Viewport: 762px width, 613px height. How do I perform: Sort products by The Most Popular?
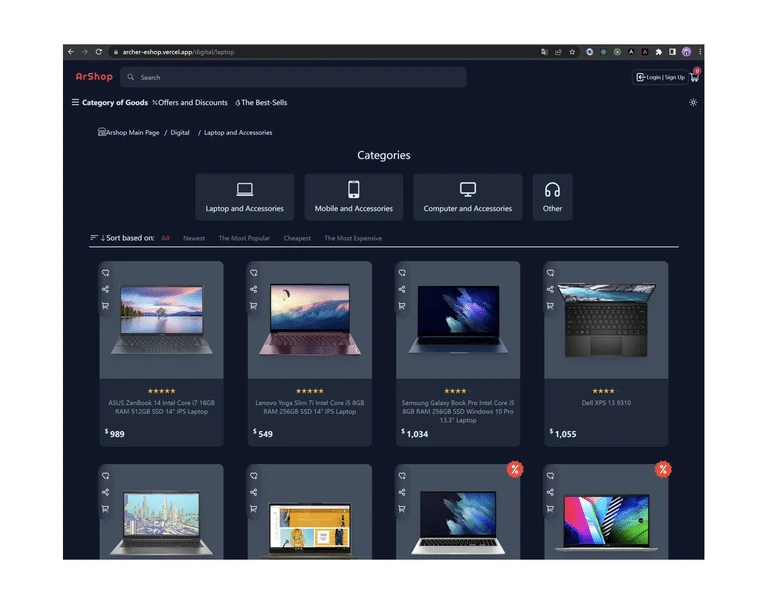point(244,239)
